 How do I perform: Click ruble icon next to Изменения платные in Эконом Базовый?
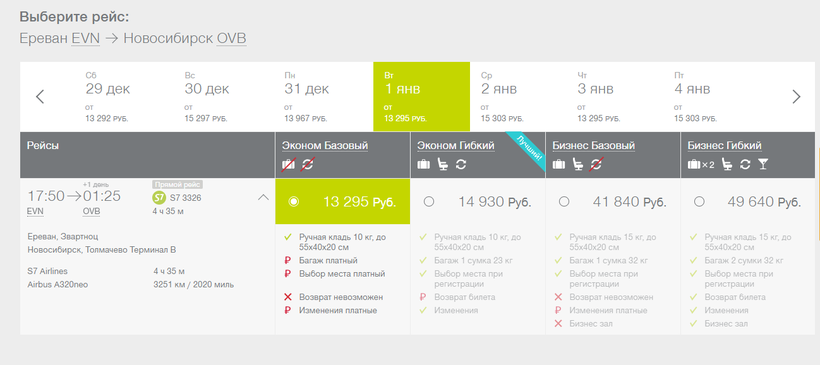click(x=287, y=311)
